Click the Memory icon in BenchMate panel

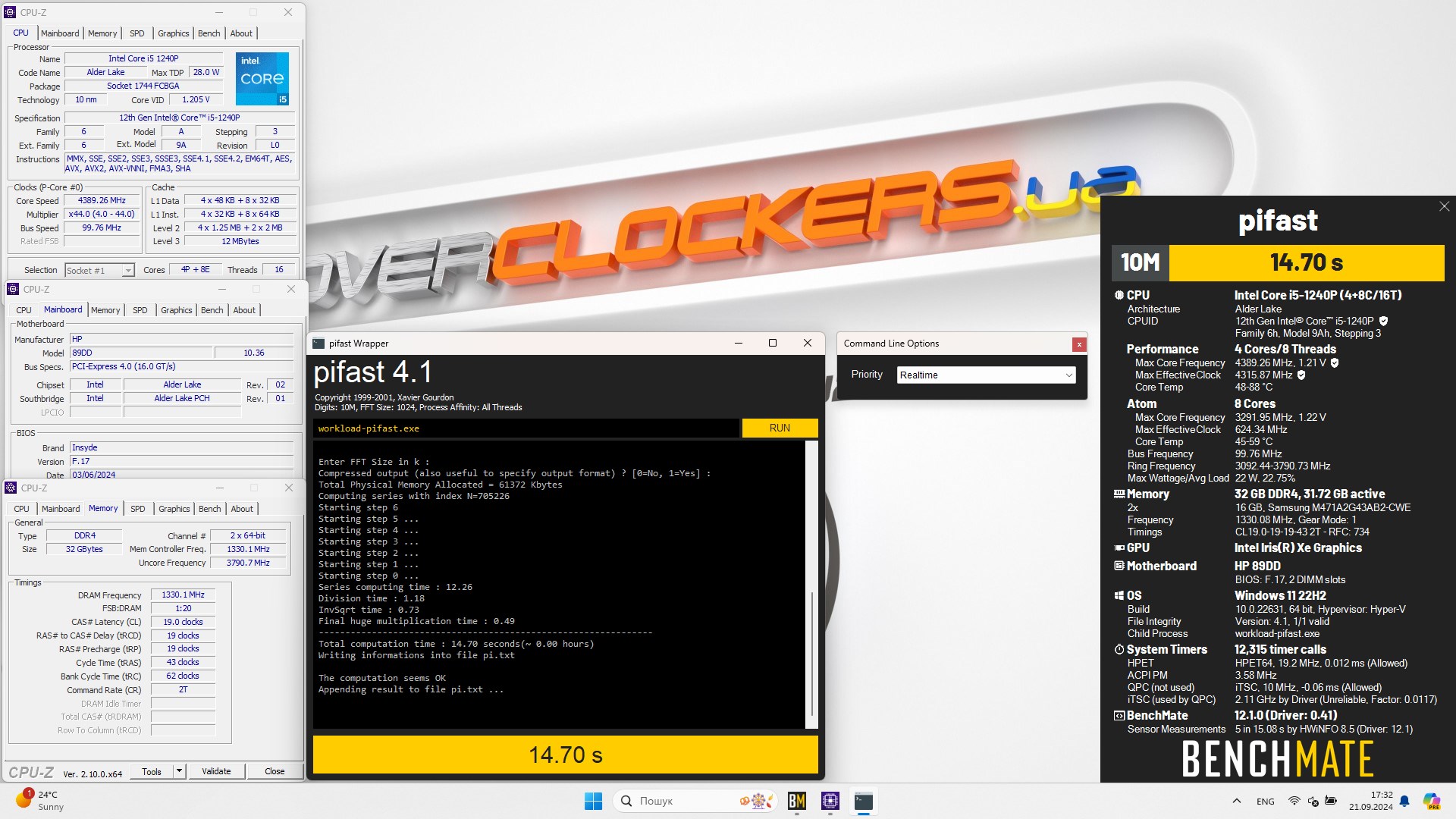1119,494
